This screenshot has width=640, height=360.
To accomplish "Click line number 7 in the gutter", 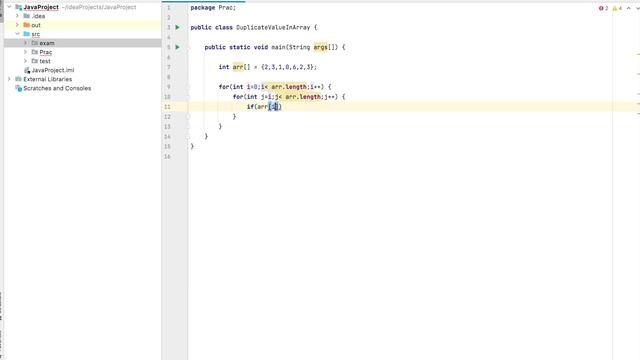I will click(x=169, y=67).
